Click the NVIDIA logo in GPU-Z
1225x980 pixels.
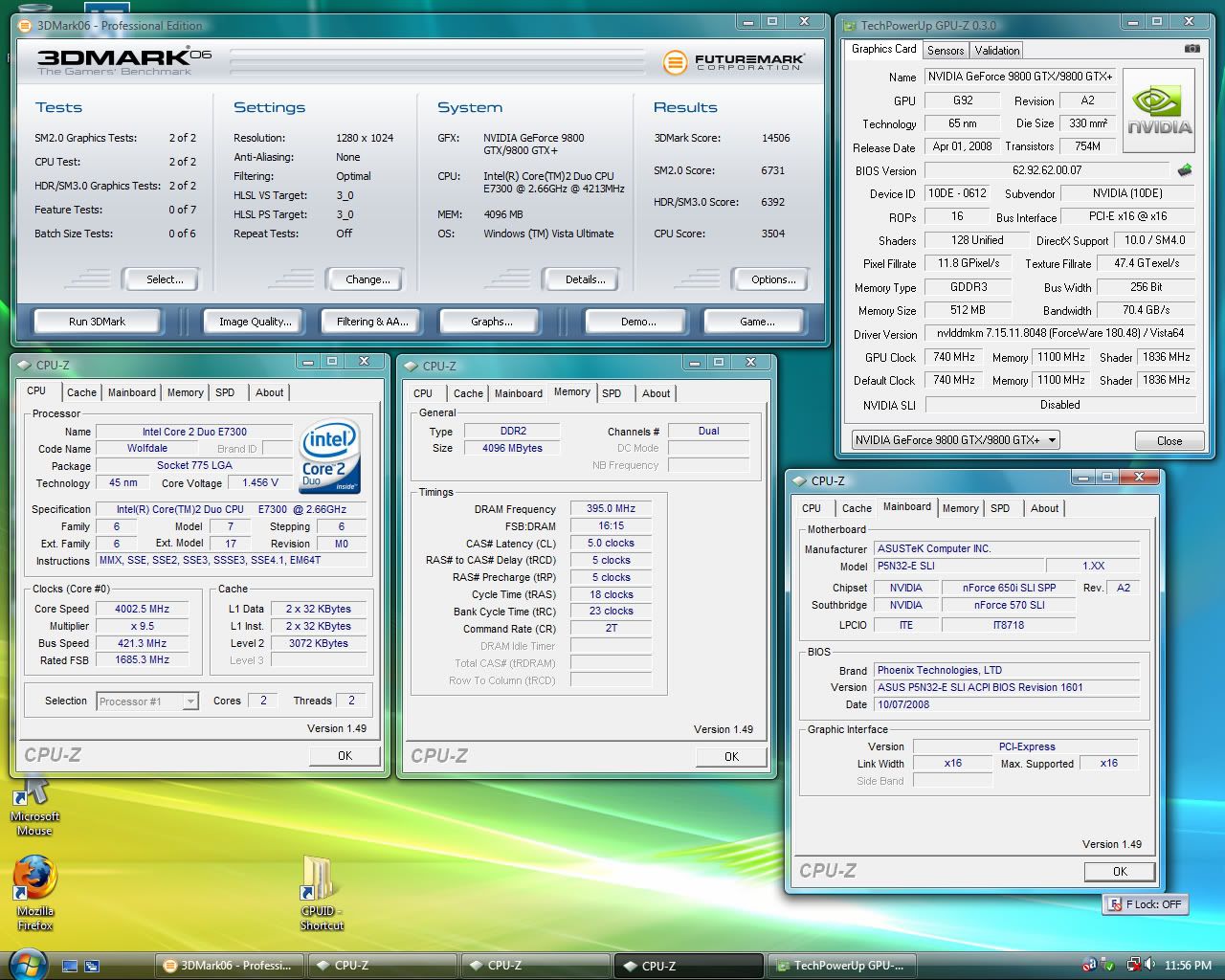click(1159, 111)
